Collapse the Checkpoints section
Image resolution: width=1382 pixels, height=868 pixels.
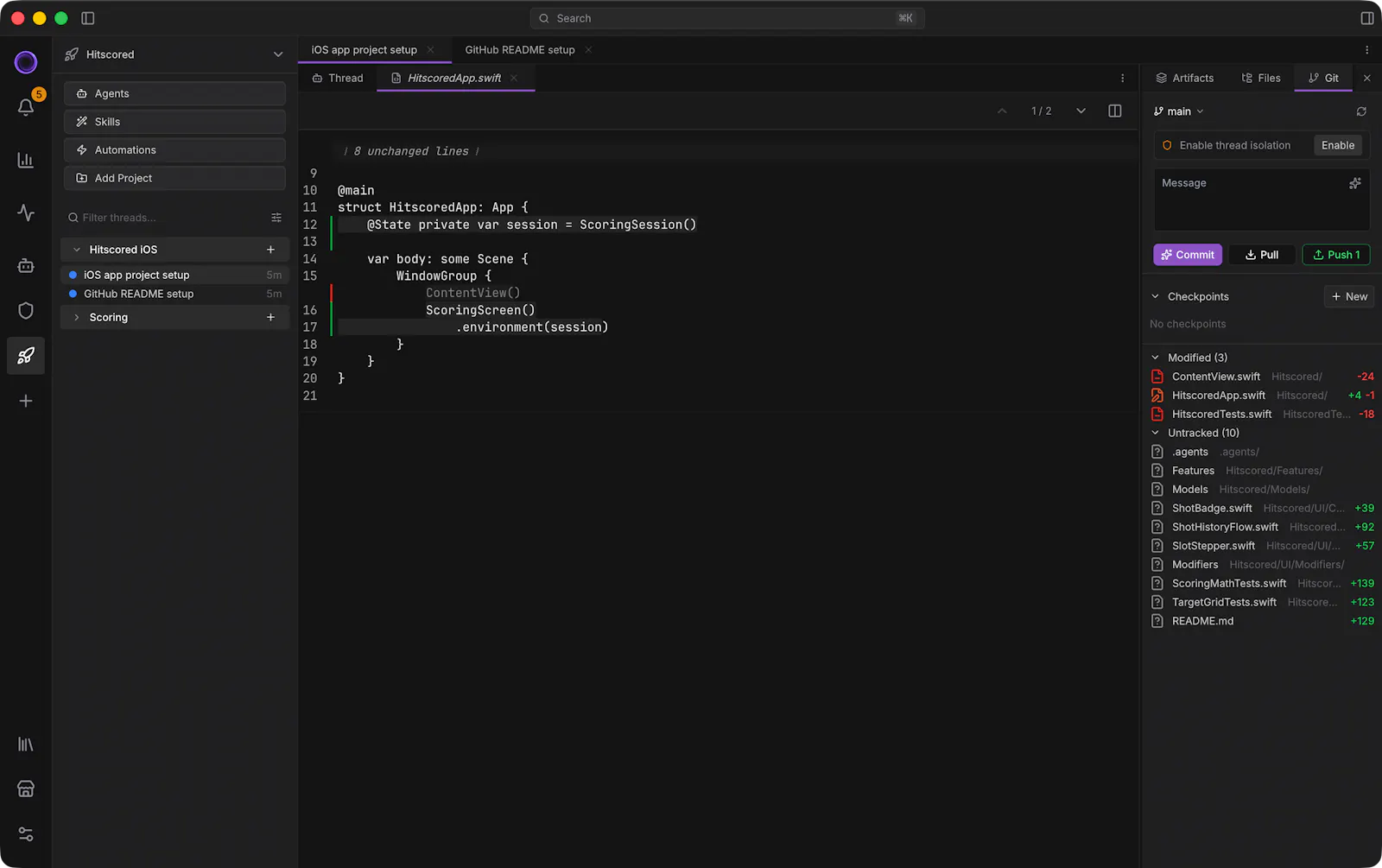tap(1156, 296)
